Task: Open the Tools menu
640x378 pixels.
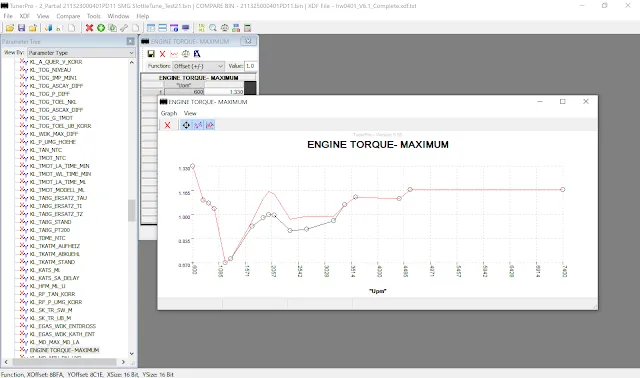Action: (93, 16)
